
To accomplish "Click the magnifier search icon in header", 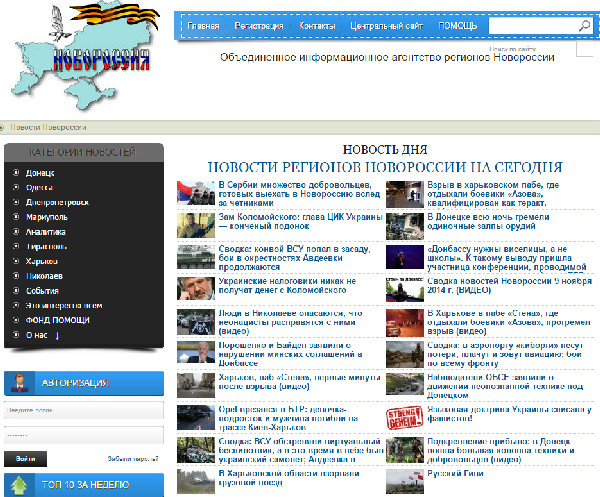I will coord(582,27).
